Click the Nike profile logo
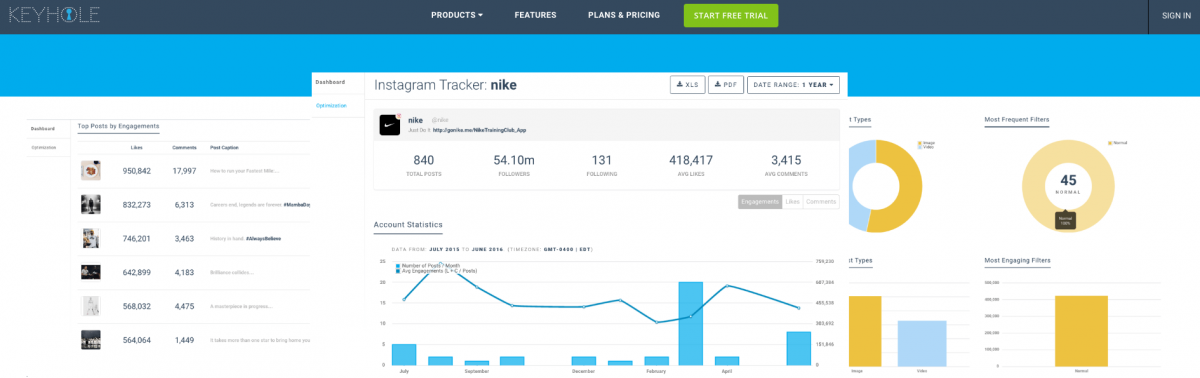 tap(390, 125)
